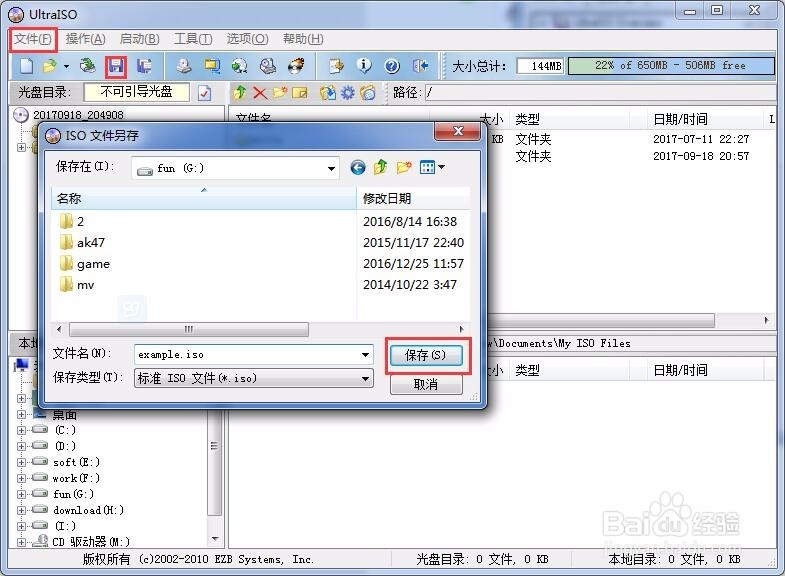This screenshot has height=576, width=785.
Task: Select the 20170918_204908 disc tree node
Action: coord(78,115)
